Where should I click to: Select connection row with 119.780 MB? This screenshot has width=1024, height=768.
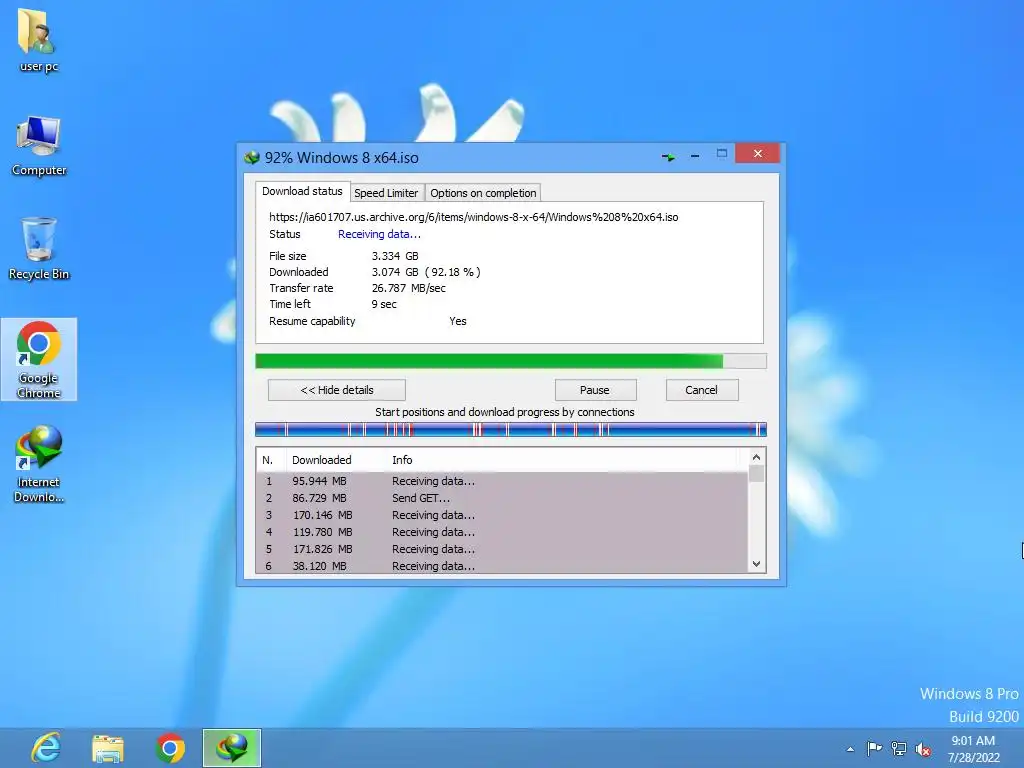(x=502, y=532)
